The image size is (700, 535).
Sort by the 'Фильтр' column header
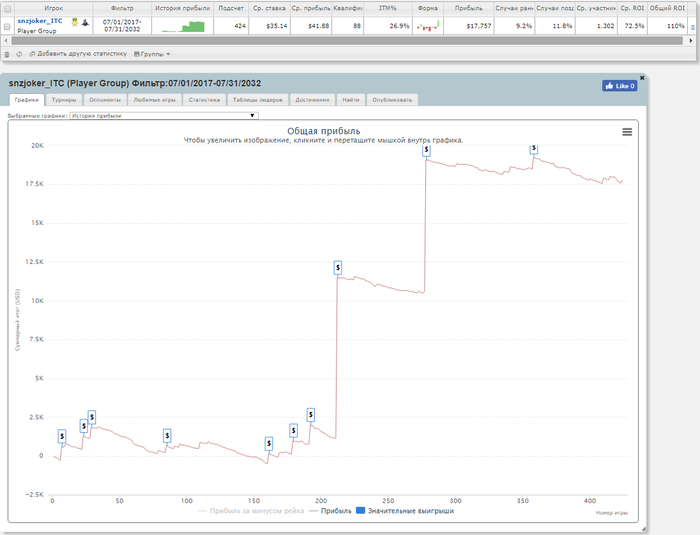click(x=122, y=8)
